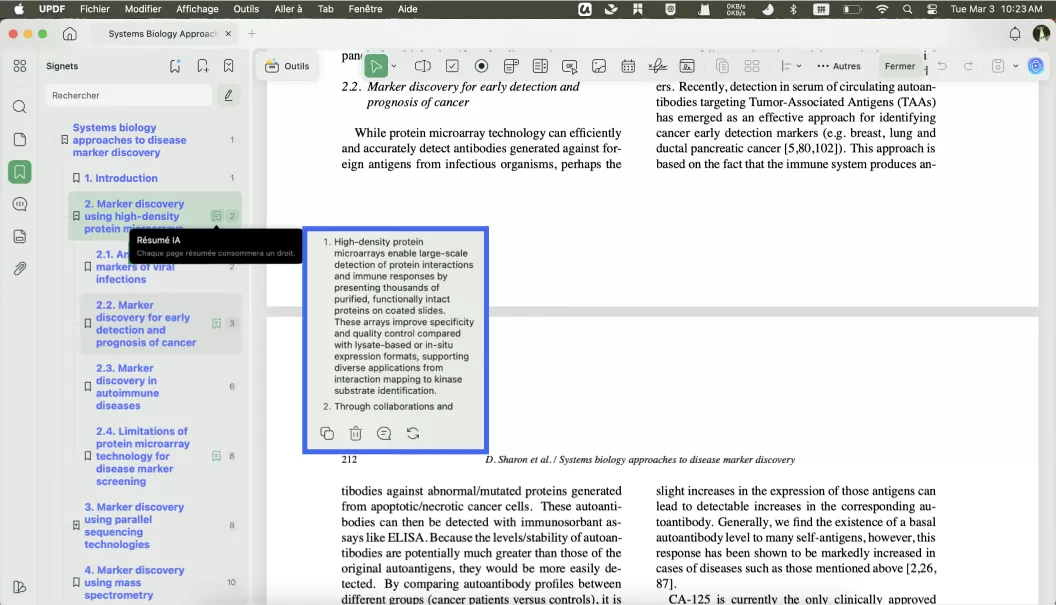Open the form fields sidebar icon
Screen dimensions: 1056x605
(20, 236)
